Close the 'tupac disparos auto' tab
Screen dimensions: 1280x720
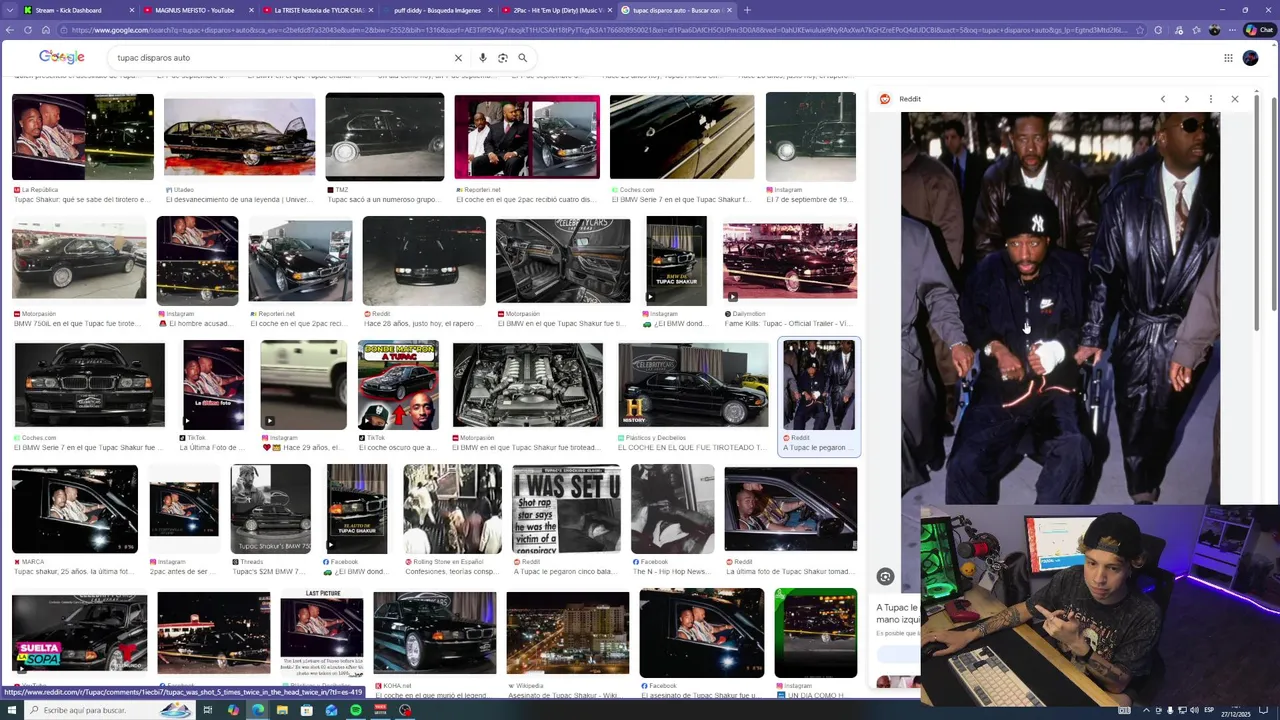729,10
